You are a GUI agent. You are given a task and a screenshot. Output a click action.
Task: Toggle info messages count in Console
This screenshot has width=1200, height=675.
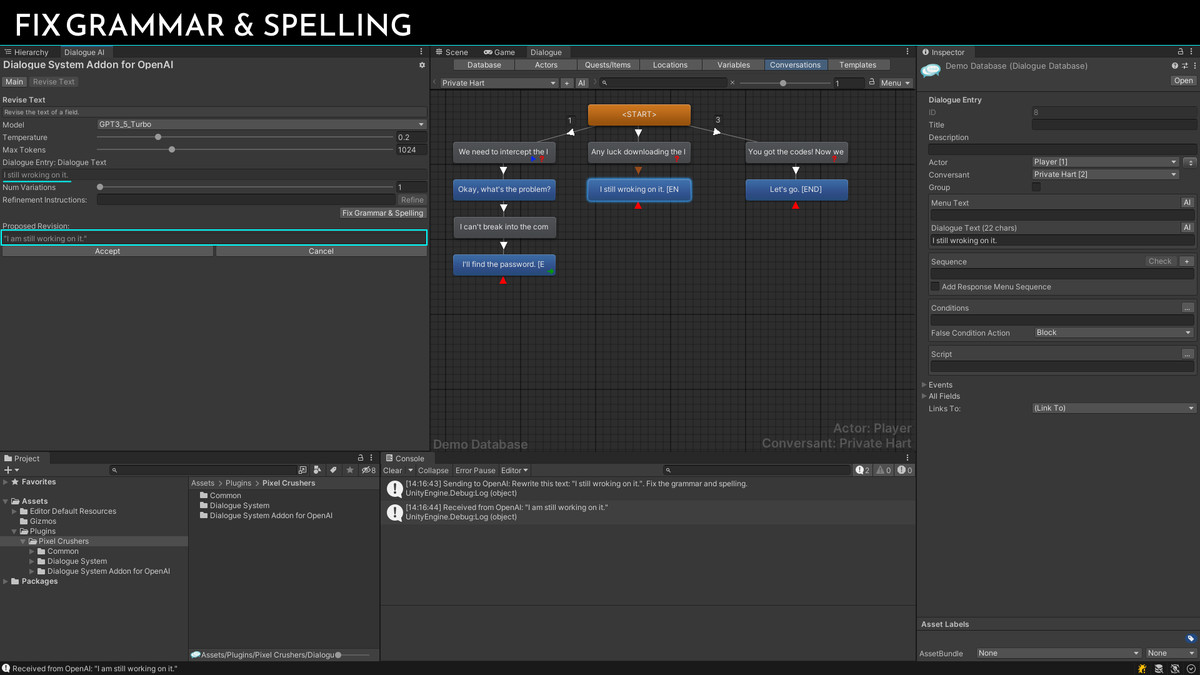click(x=862, y=470)
